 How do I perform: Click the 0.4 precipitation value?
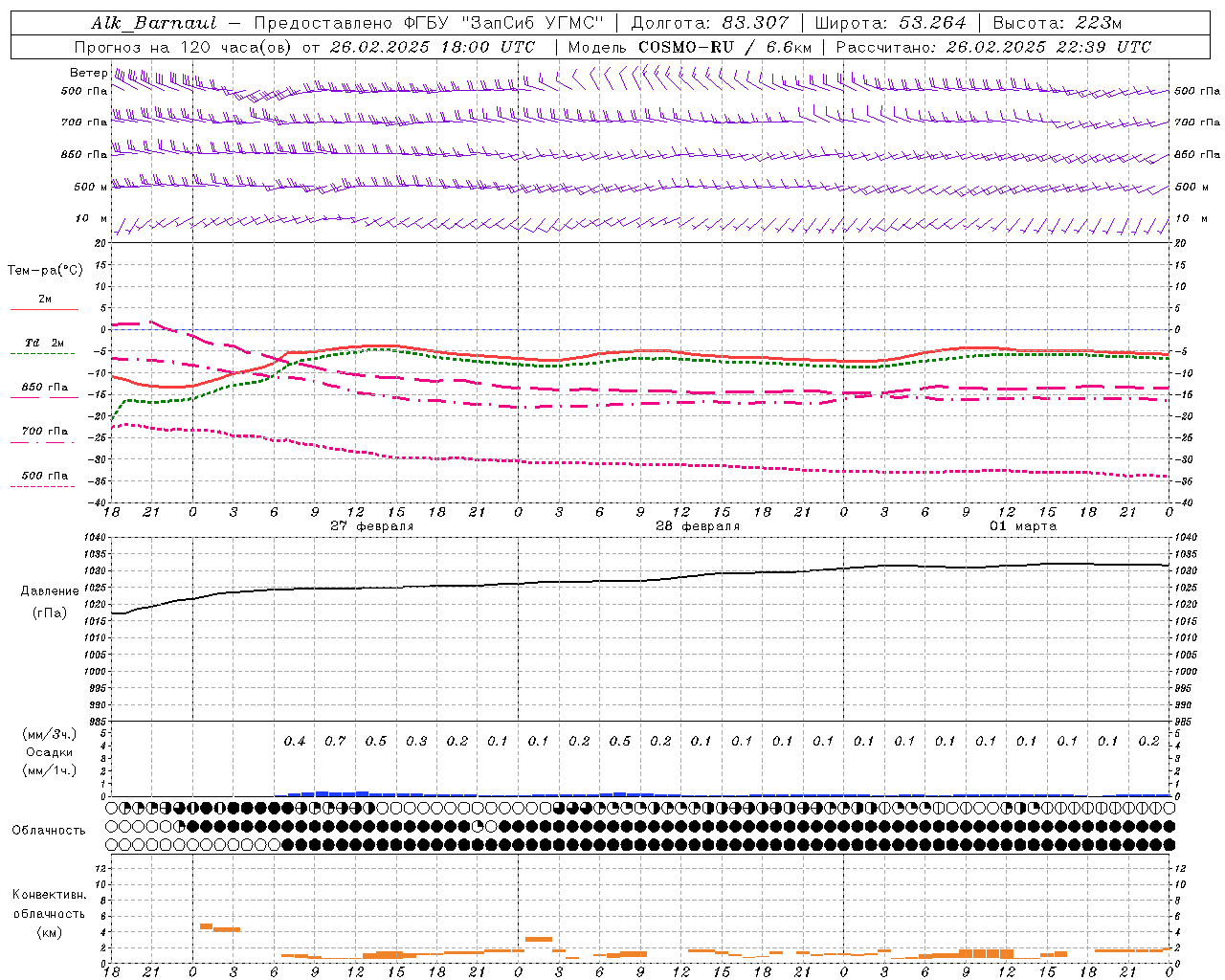295,742
